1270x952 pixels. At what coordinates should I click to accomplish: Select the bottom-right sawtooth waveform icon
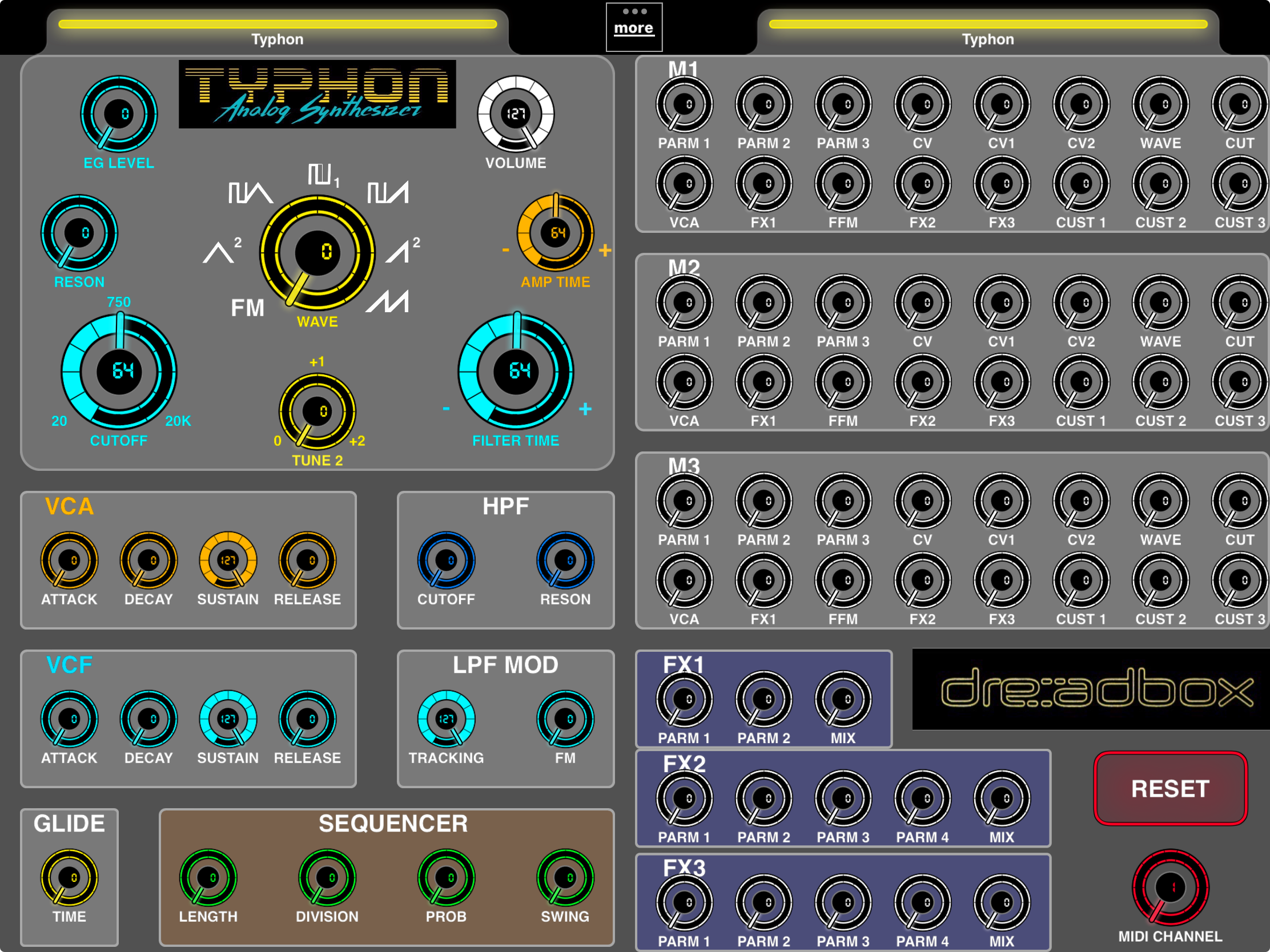pos(388,301)
